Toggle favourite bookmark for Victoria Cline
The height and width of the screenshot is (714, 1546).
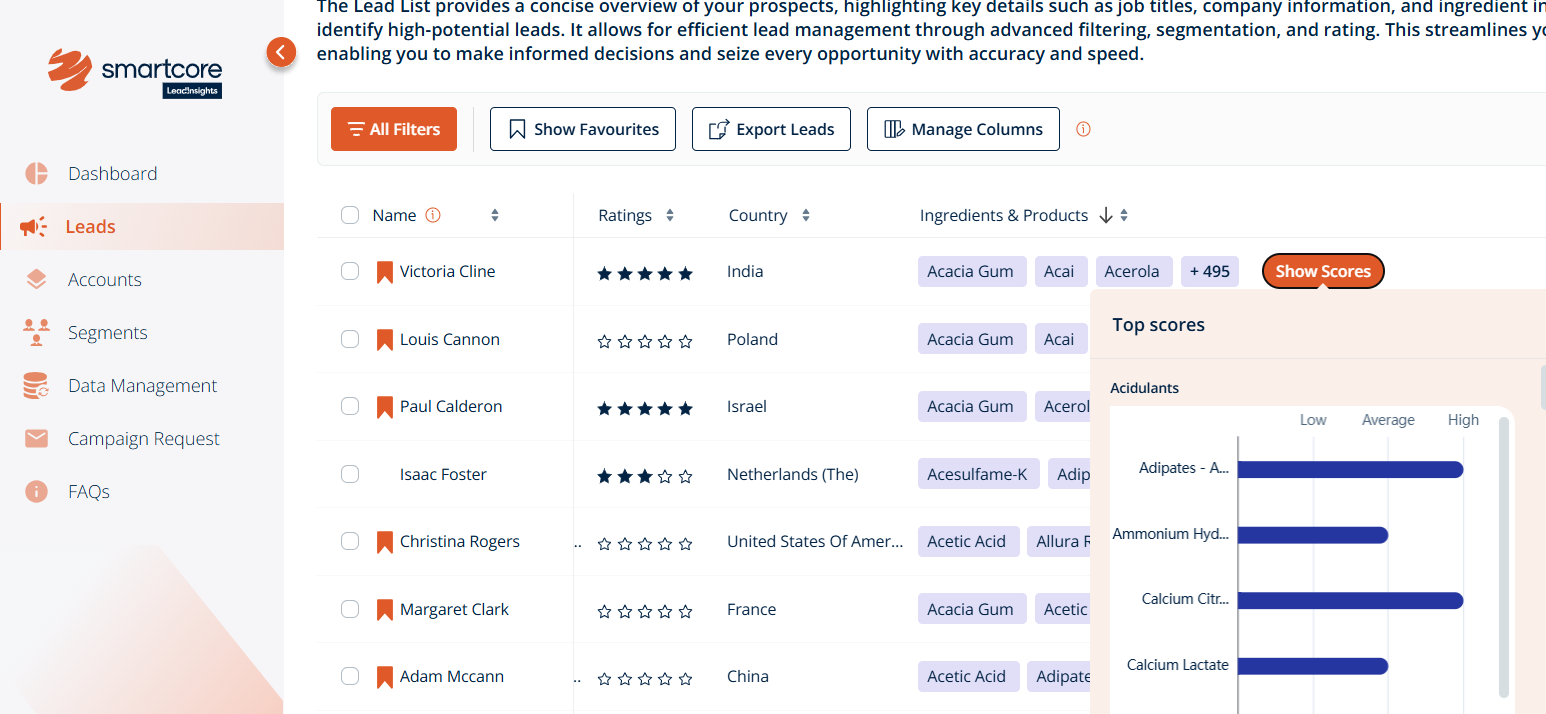point(384,272)
